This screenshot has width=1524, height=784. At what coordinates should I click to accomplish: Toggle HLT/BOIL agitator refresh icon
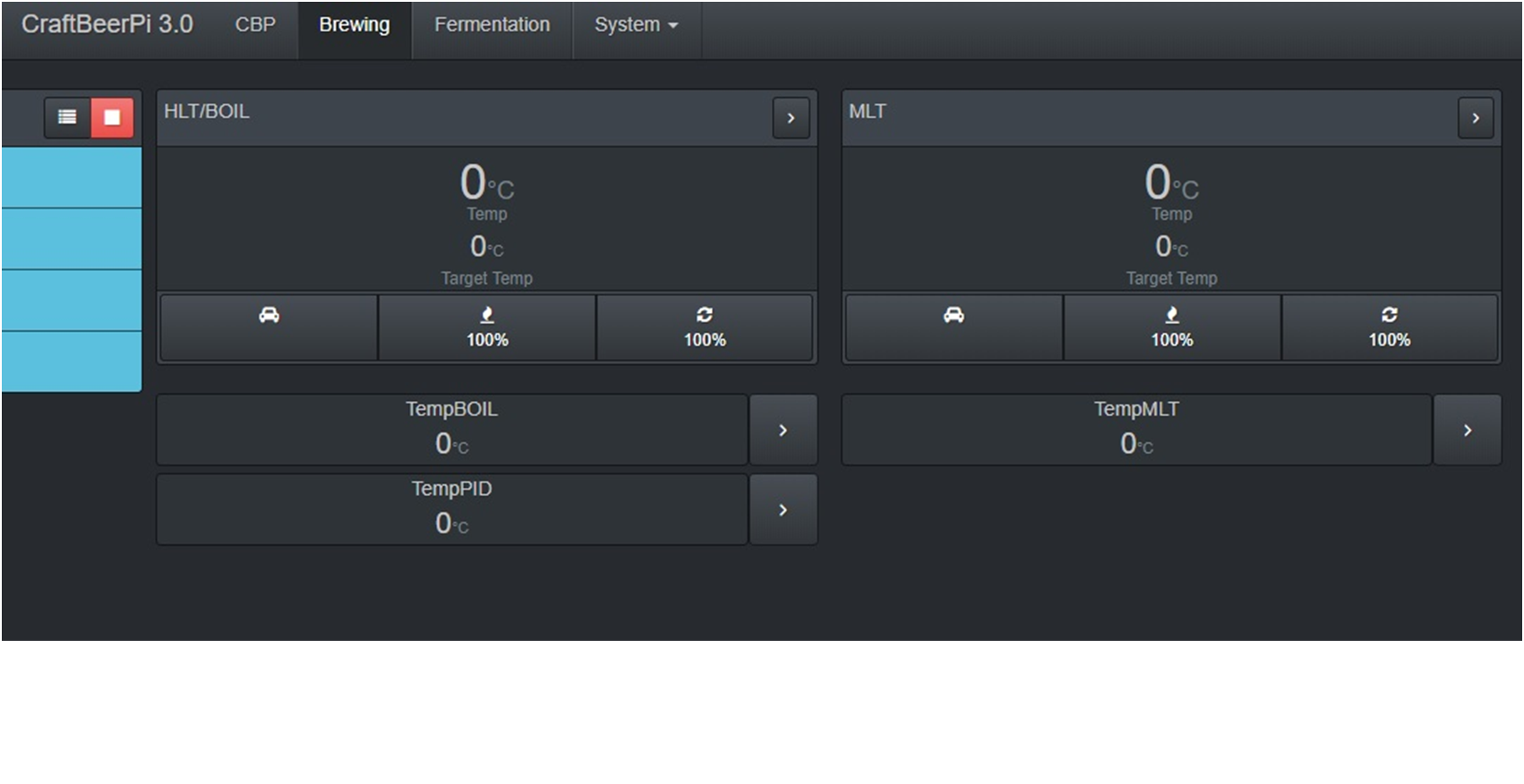[x=705, y=328]
